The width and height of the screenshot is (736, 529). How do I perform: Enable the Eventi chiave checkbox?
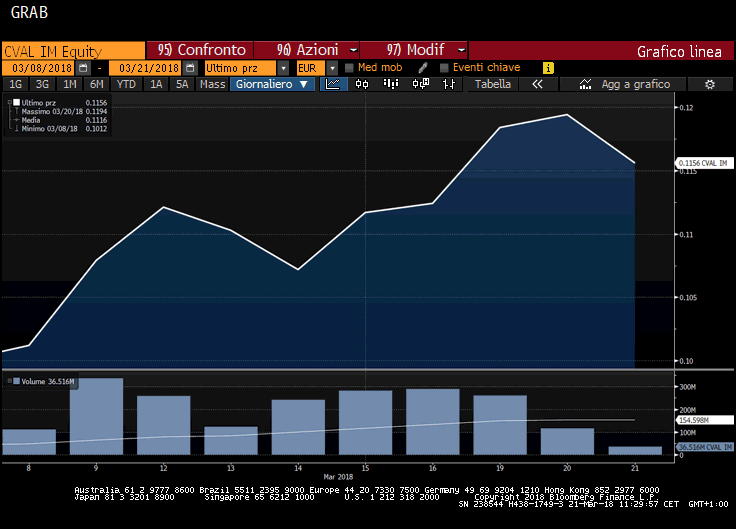[443, 68]
